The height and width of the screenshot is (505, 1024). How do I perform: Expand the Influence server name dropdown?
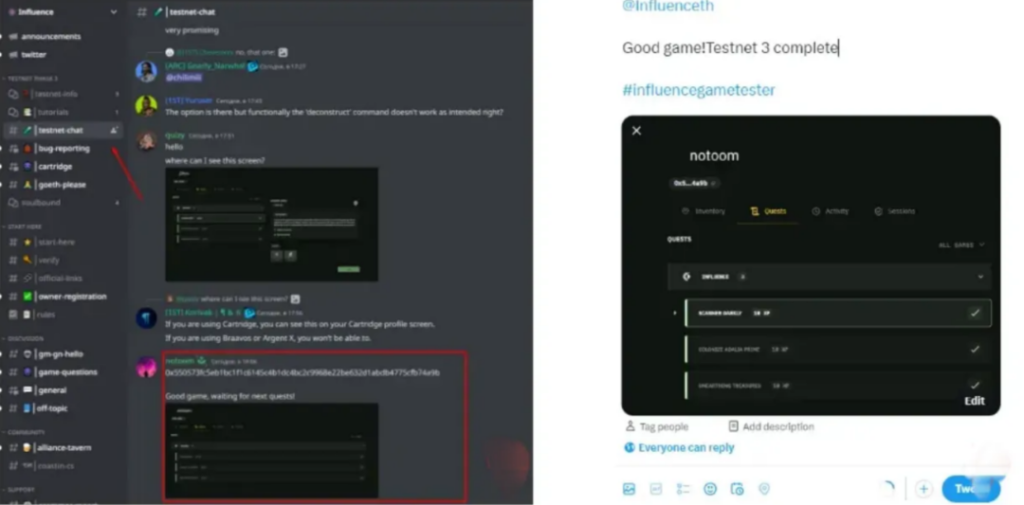pyautogui.click(x=114, y=12)
